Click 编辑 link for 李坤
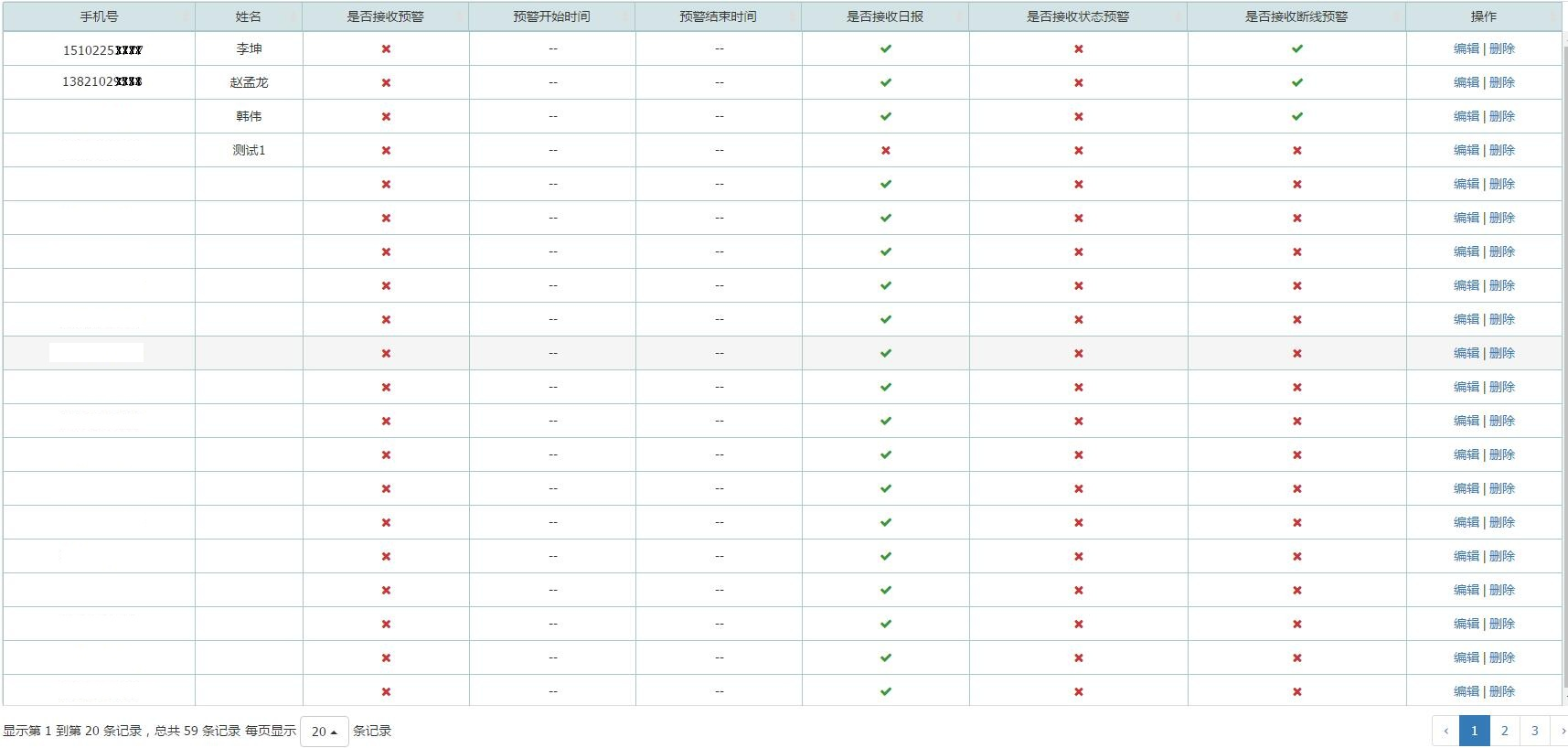 pyautogui.click(x=1466, y=48)
